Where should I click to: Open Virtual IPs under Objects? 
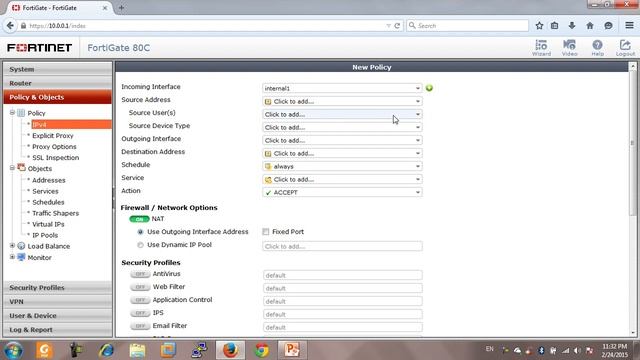pos(48,224)
